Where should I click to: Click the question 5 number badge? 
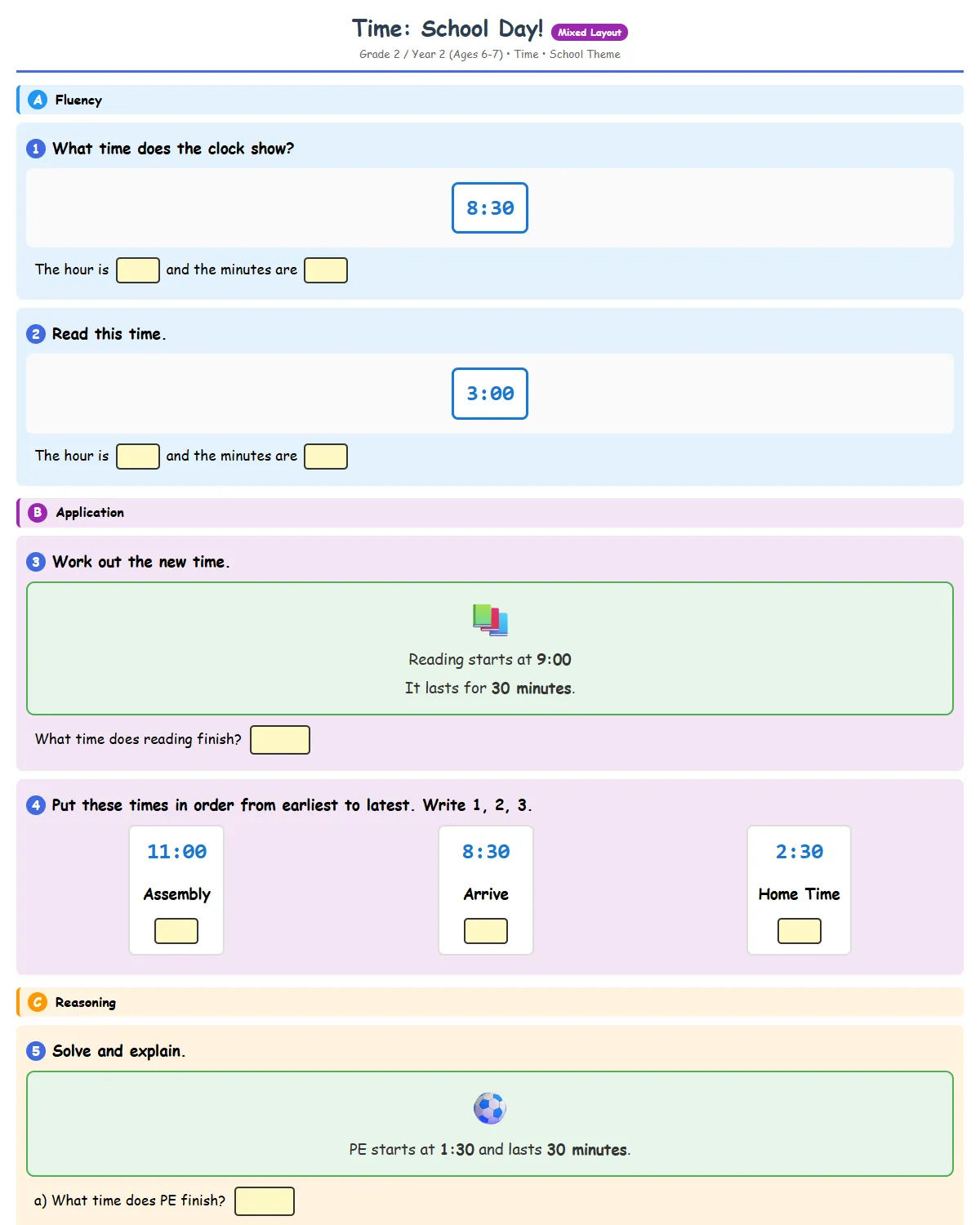36,1051
